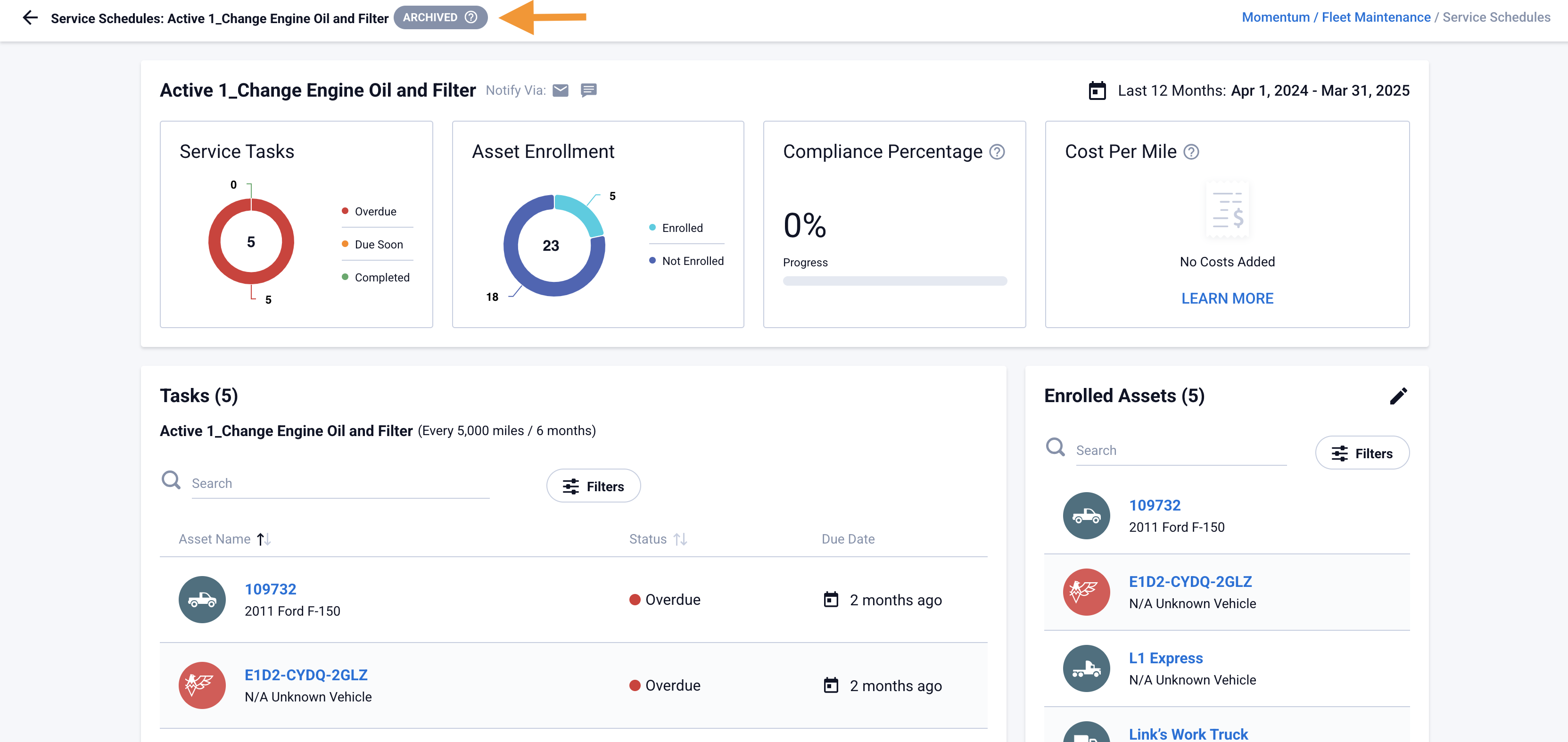Viewport: 1568px width, 742px height.
Task: Click the email notification envelope icon
Action: [560, 90]
